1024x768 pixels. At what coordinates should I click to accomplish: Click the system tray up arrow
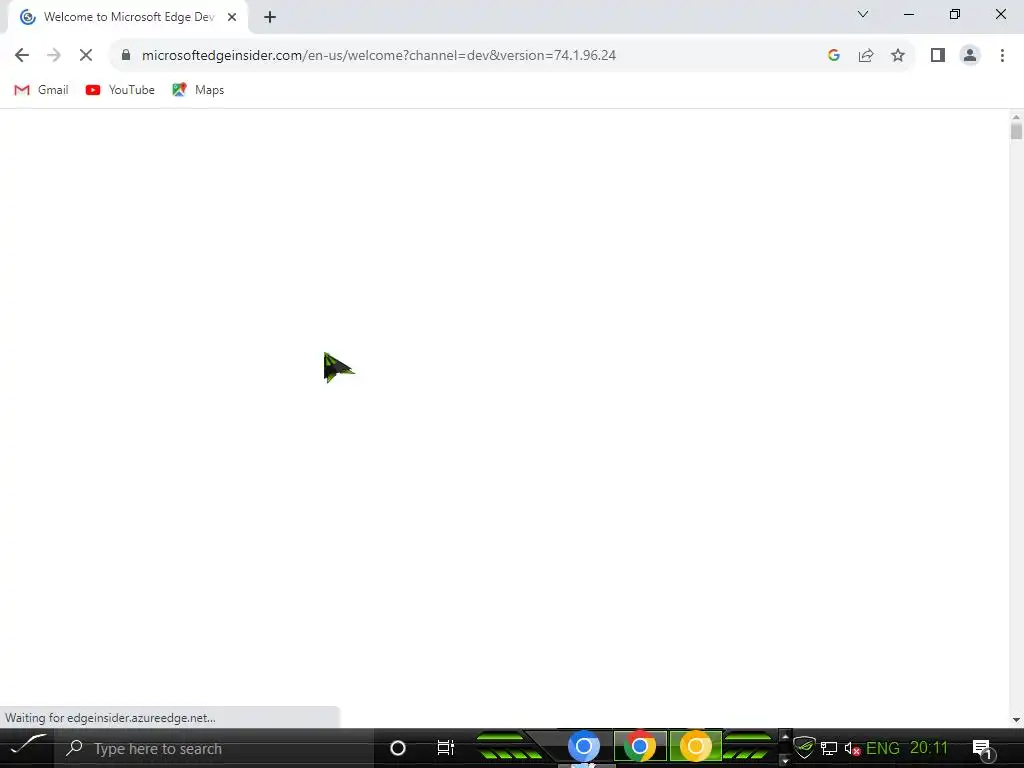[785, 736]
